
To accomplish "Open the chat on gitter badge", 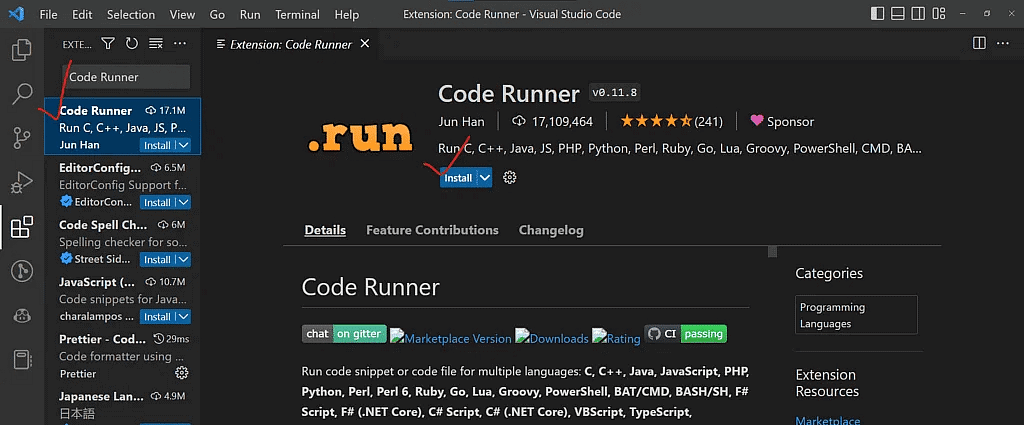I will coord(344,334).
